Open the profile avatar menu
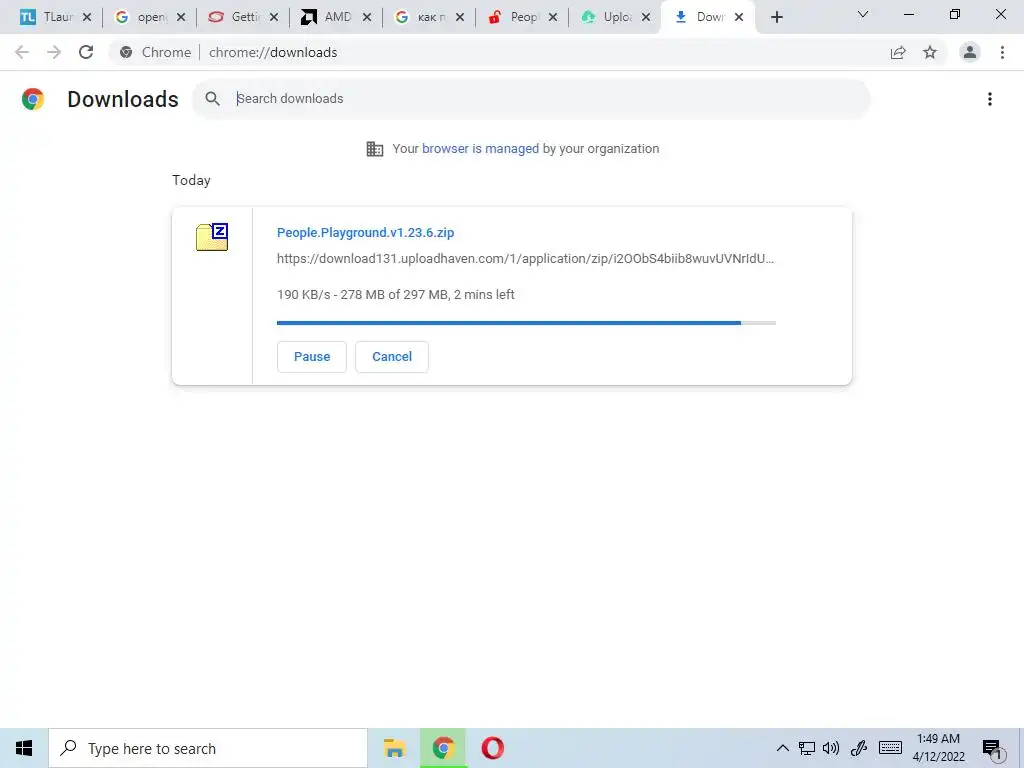Image resolution: width=1024 pixels, height=768 pixels. click(970, 52)
